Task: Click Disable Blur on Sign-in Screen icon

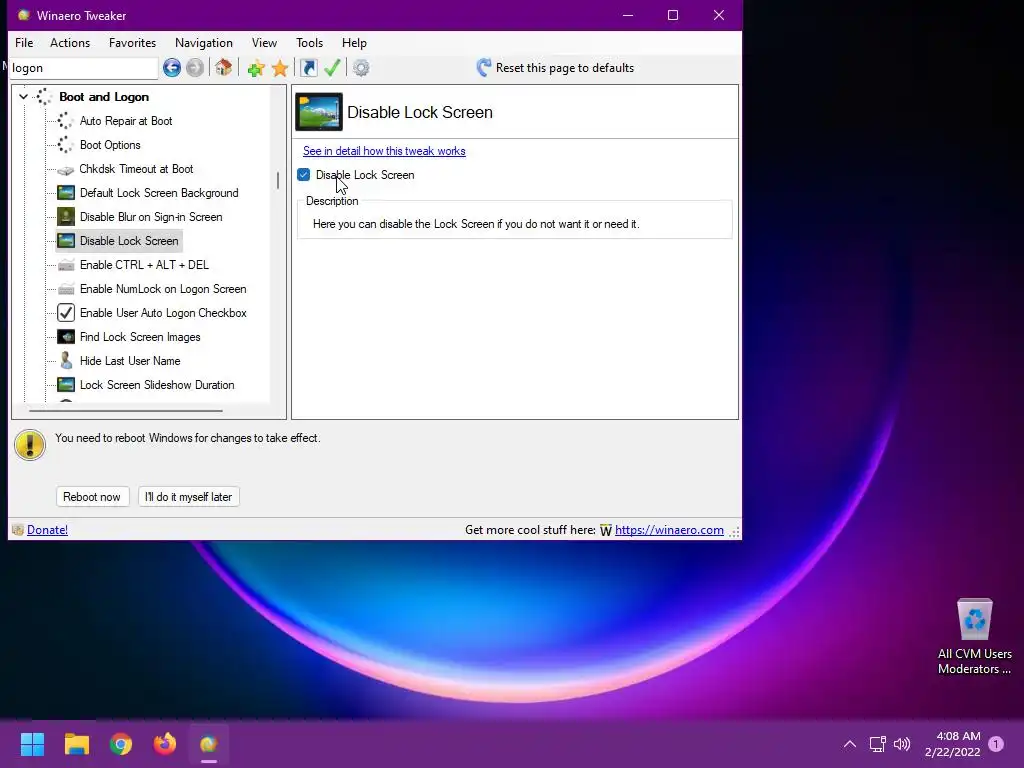Action: (x=66, y=217)
